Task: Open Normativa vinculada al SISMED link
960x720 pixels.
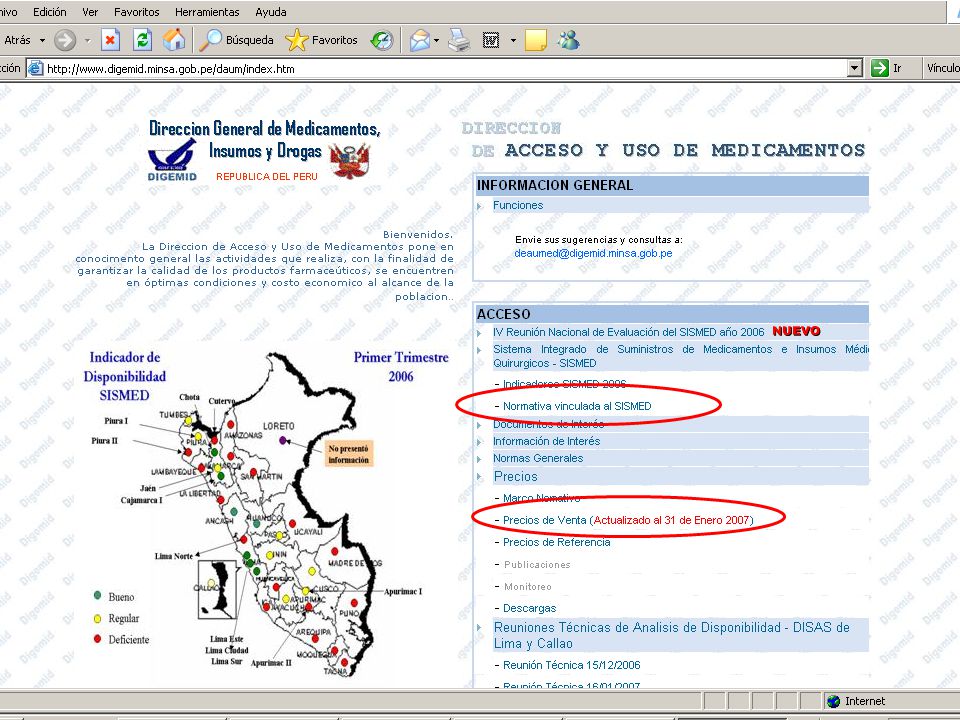Action: [x=577, y=406]
